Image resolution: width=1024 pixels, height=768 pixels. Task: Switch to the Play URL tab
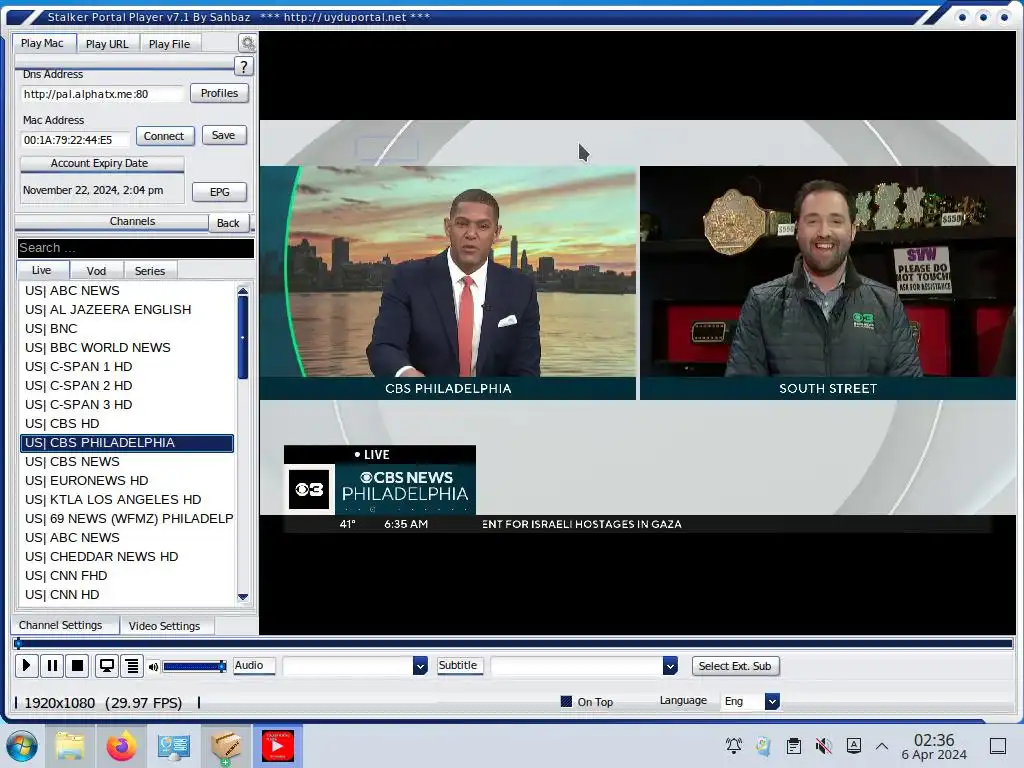point(107,44)
